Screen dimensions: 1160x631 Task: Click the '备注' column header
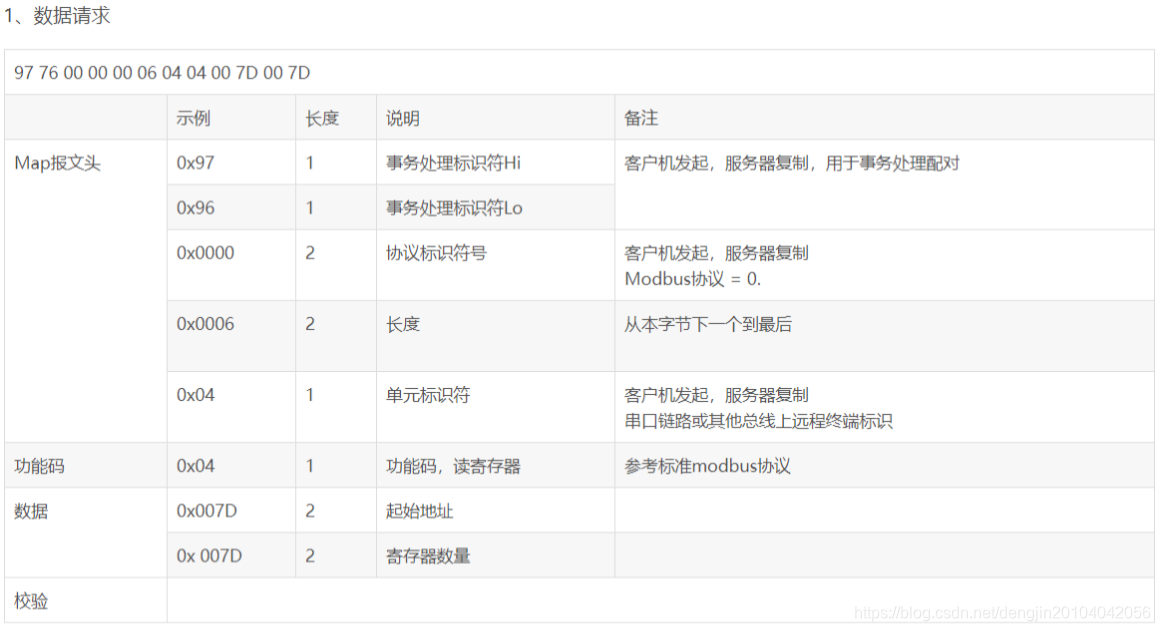pos(641,118)
